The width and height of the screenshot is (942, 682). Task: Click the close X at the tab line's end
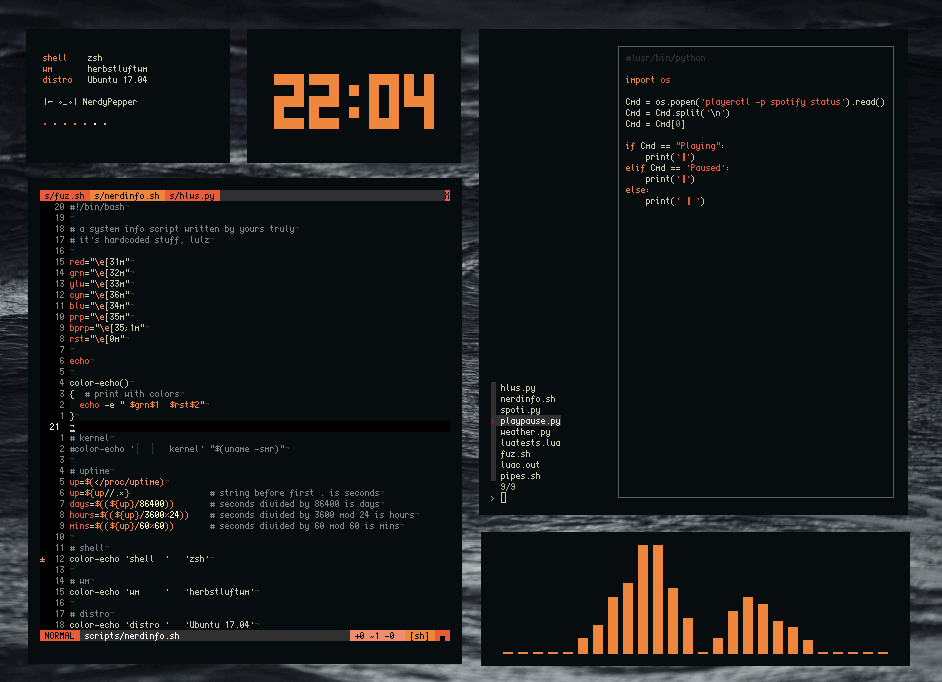click(447, 196)
